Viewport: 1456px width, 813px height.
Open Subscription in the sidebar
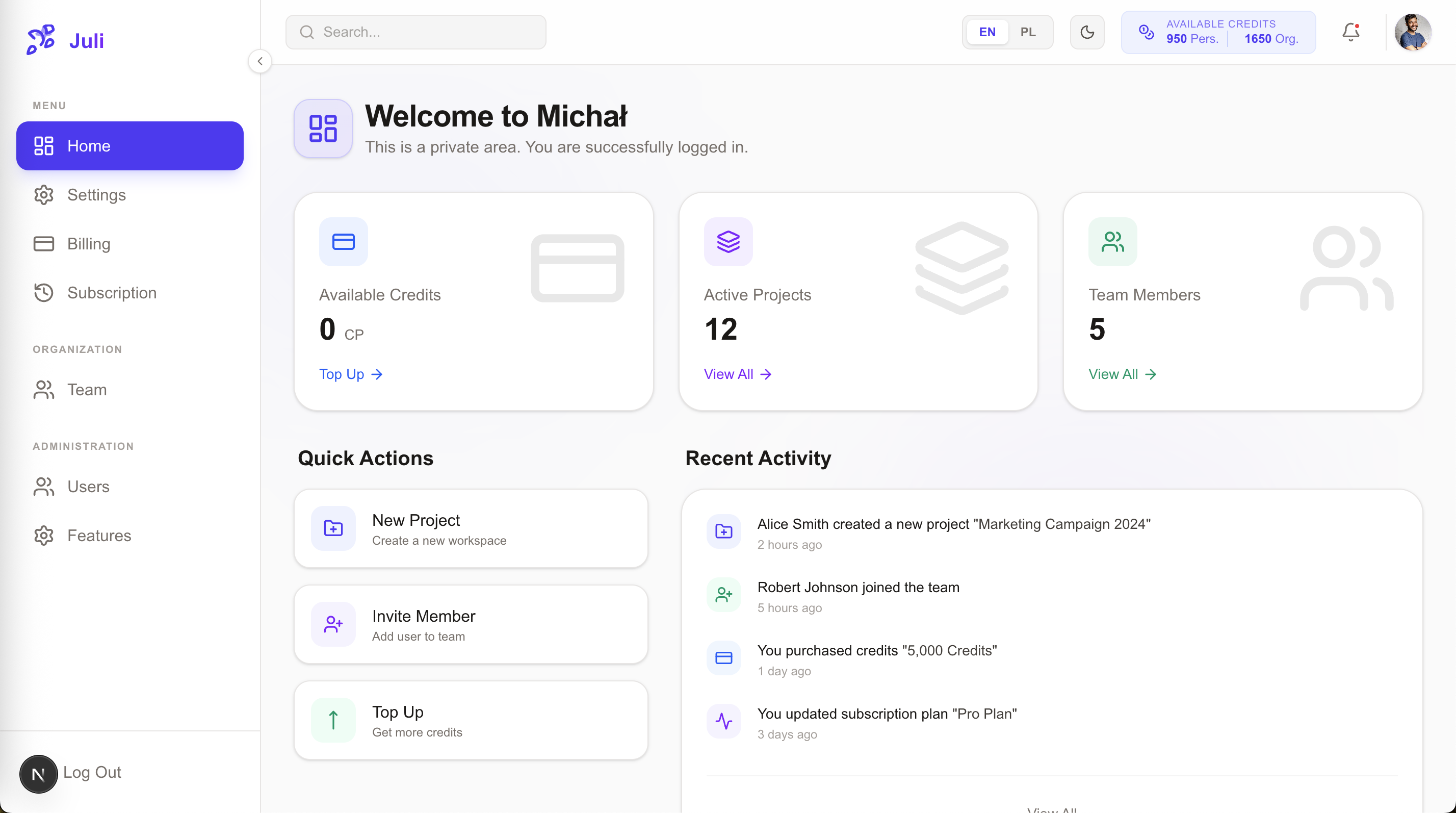pyautogui.click(x=130, y=293)
